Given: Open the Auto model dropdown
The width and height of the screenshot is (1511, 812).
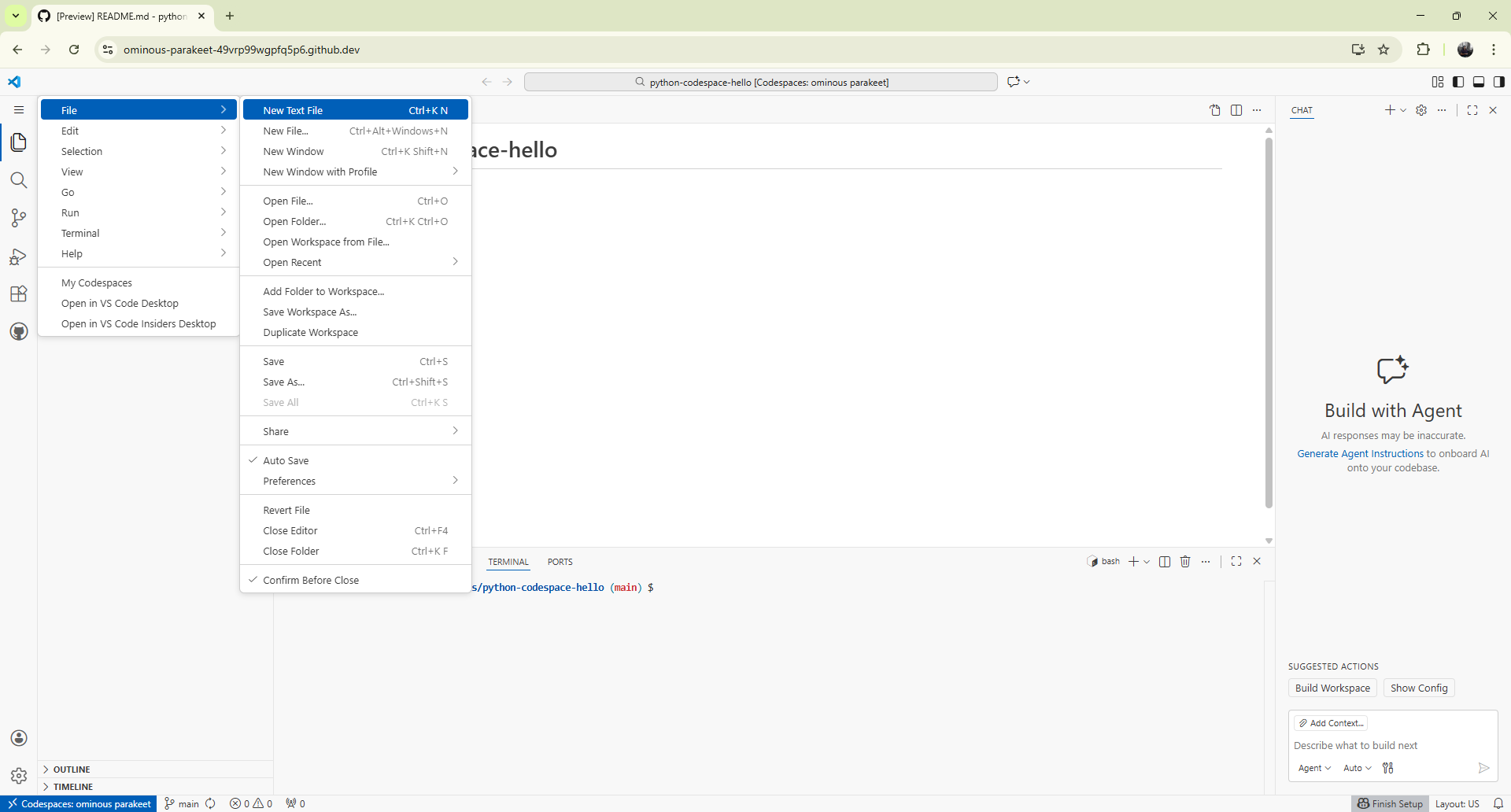Looking at the screenshot, I should click(x=1358, y=768).
